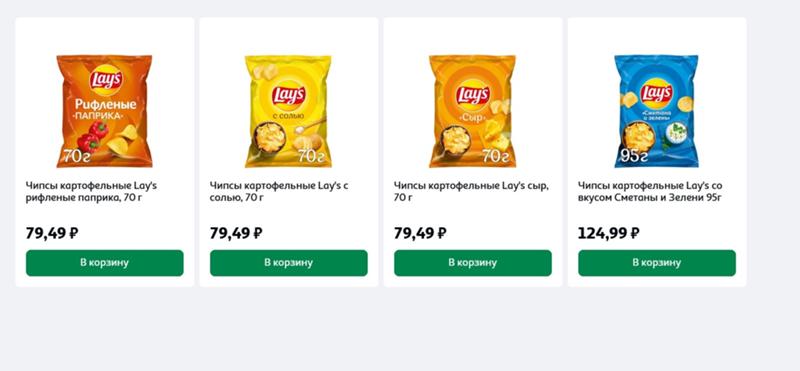Select the 79,49 ₽ price under paprika chips
Viewport: 800px width, 371px height.
[52, 233]
